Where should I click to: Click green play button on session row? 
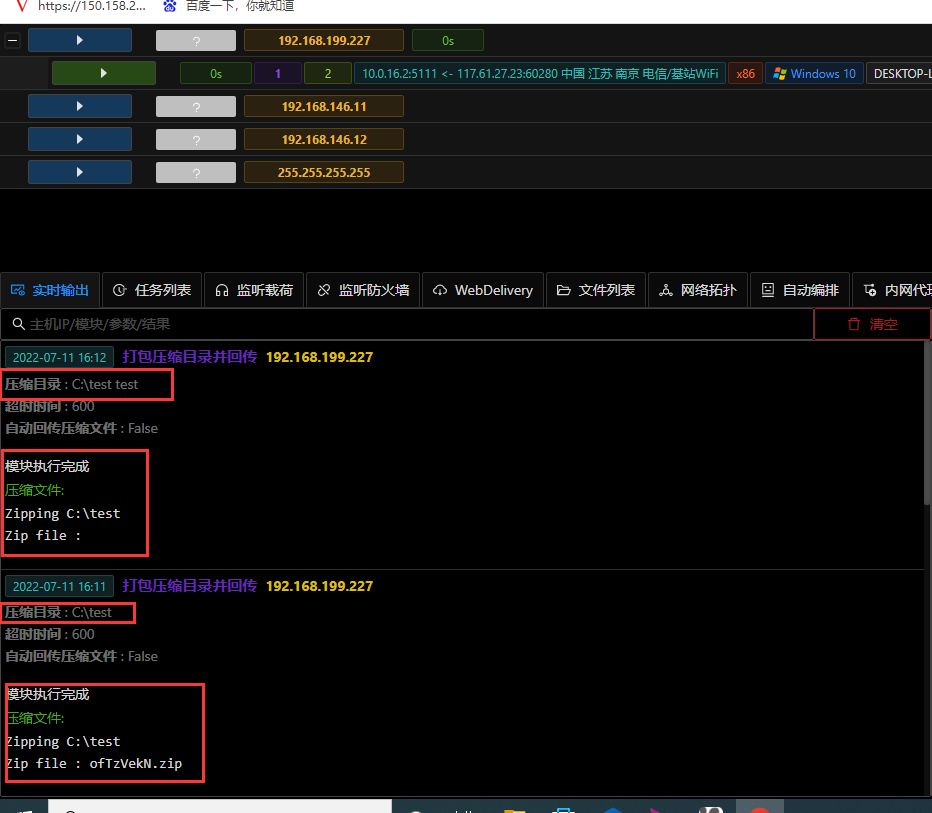click(x=104, y=73)
